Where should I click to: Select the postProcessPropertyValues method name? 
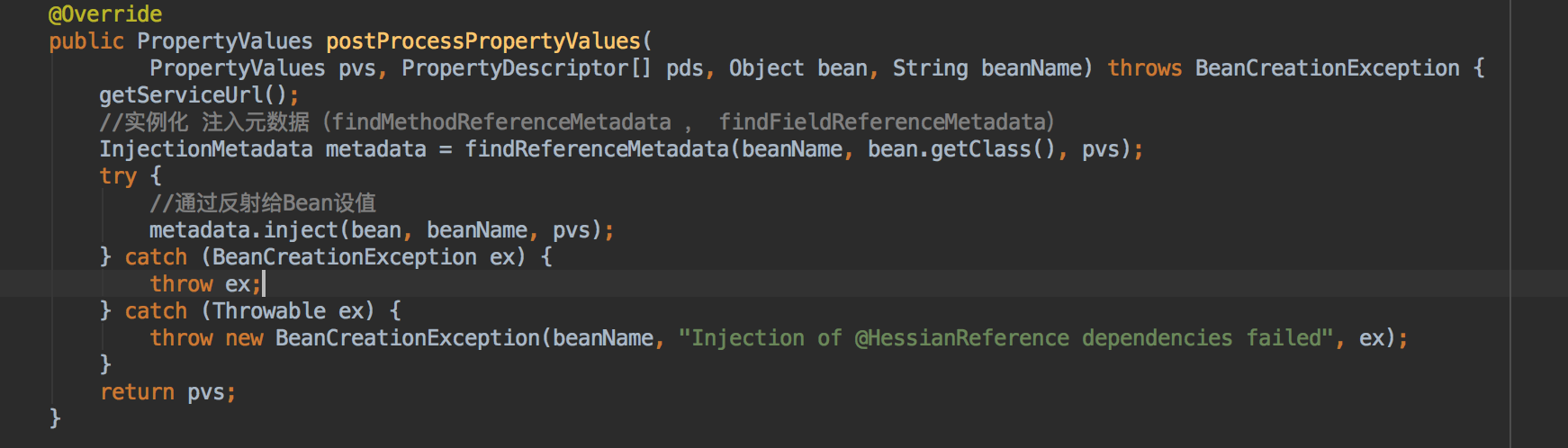(483, 41)
